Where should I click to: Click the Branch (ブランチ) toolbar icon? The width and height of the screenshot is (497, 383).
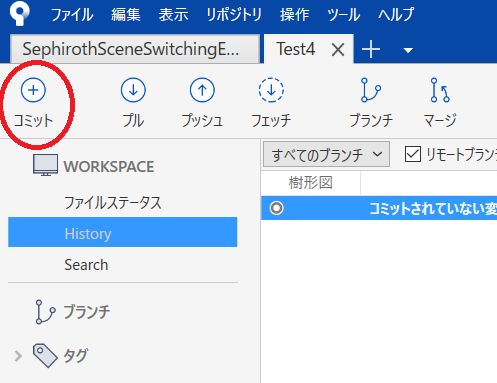coord(371,90)
